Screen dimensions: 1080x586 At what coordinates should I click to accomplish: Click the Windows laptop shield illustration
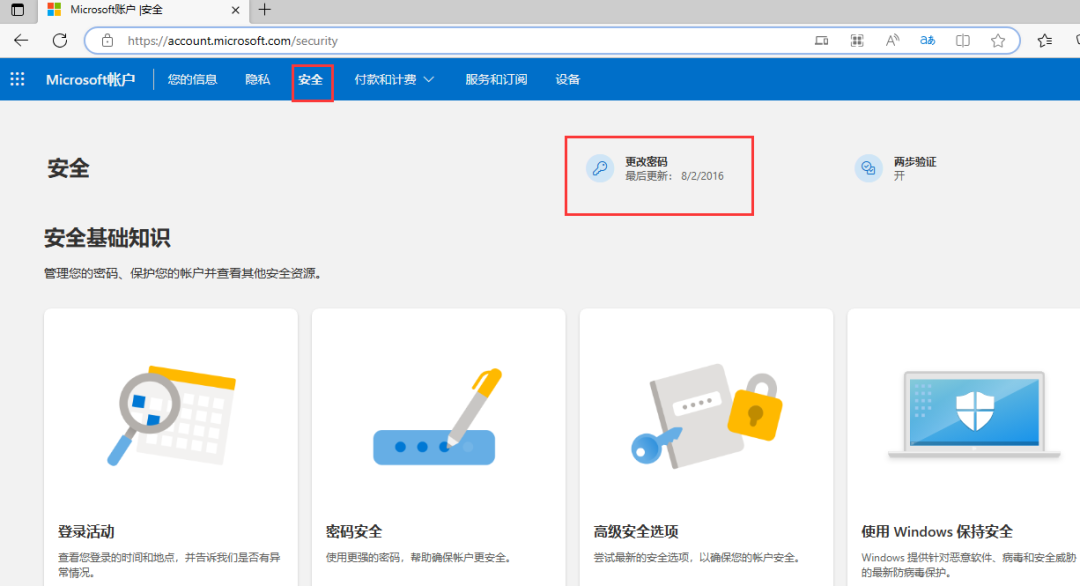click(974, 415)
